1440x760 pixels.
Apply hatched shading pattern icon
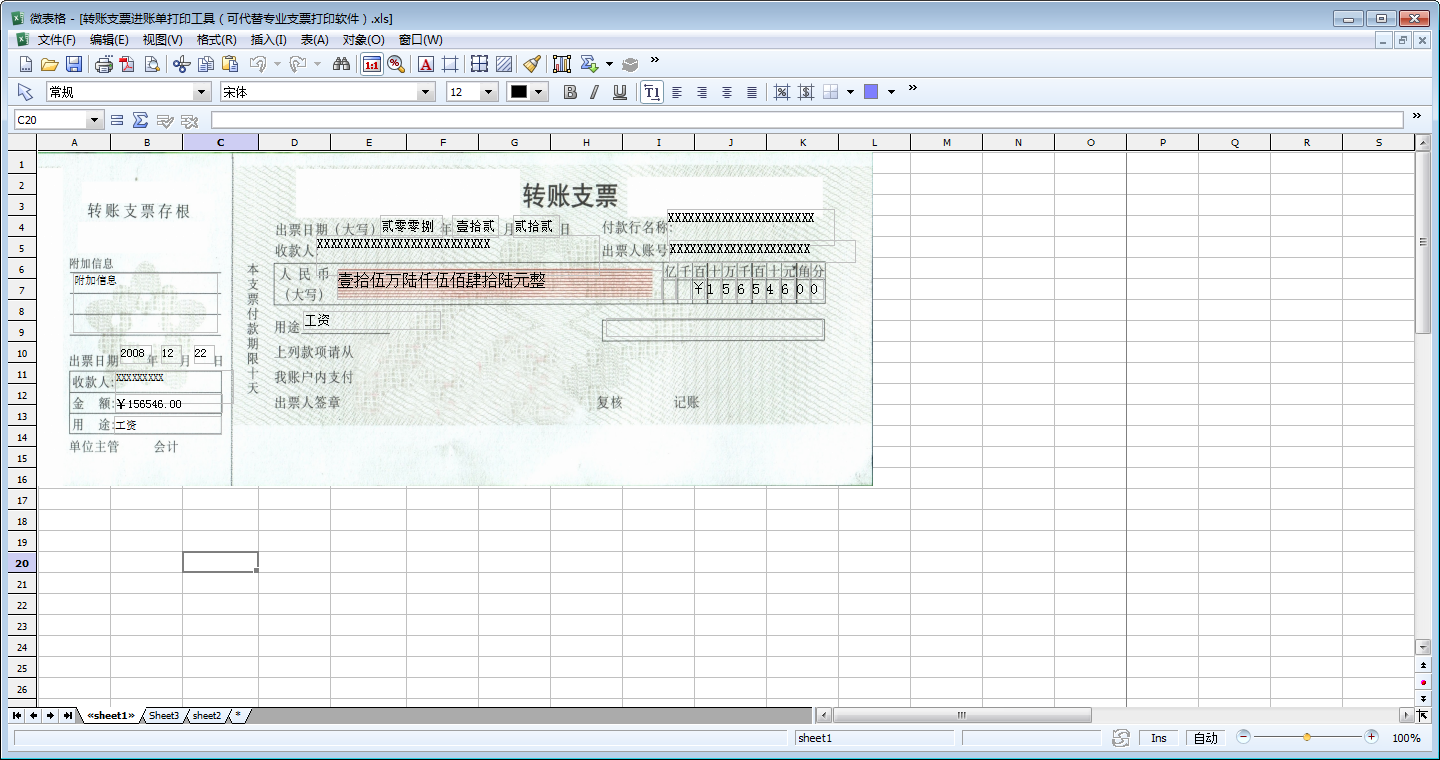click(x=504, y=64)
